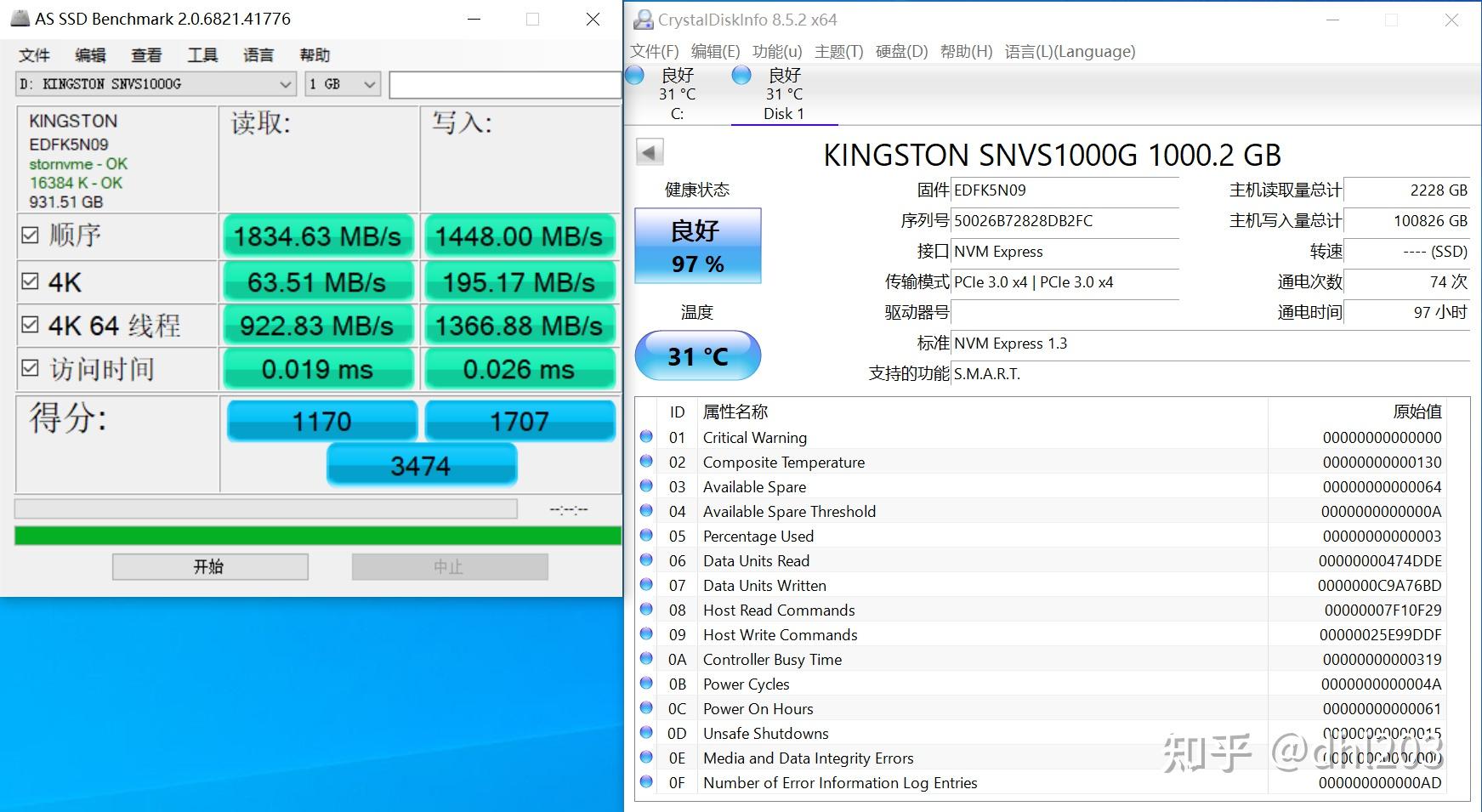Screen dimensions: 1482x812
Task: Click status dot for Data Units Read
Action: click(x=646, y=559)
